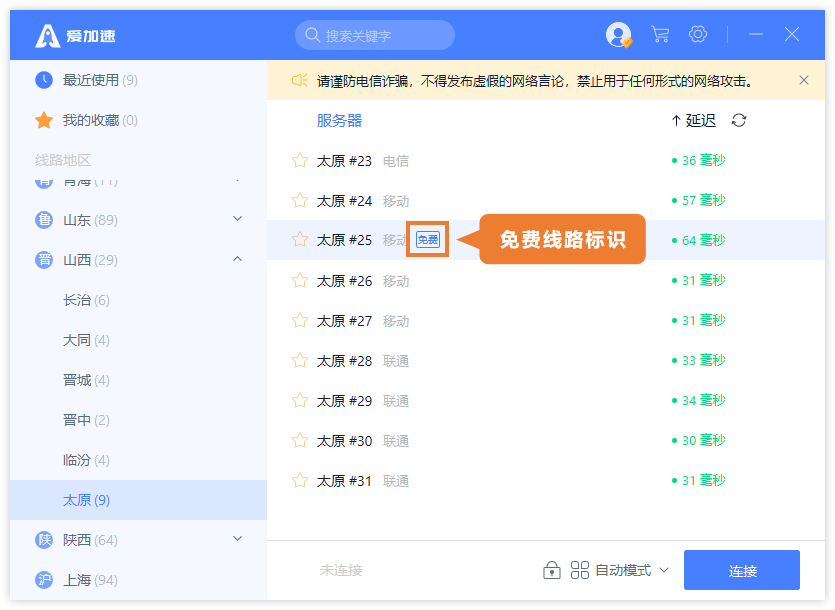
Task: Click inside the 搜索关键字 search box
Action: (x=374, y=34)
